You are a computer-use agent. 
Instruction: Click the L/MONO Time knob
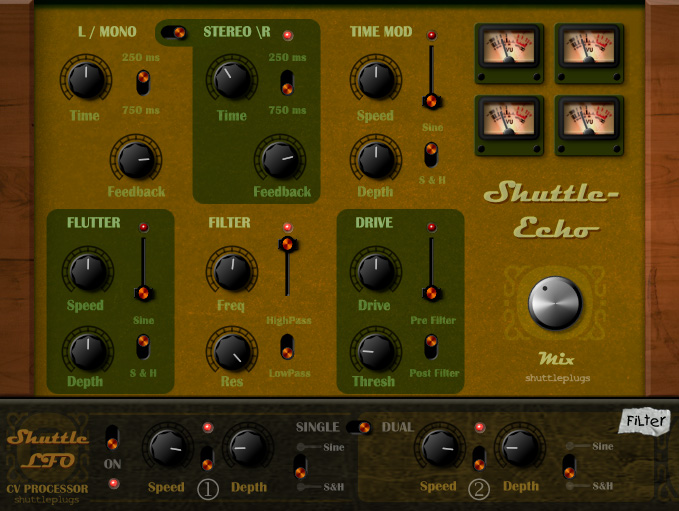[x=86, y=80]
